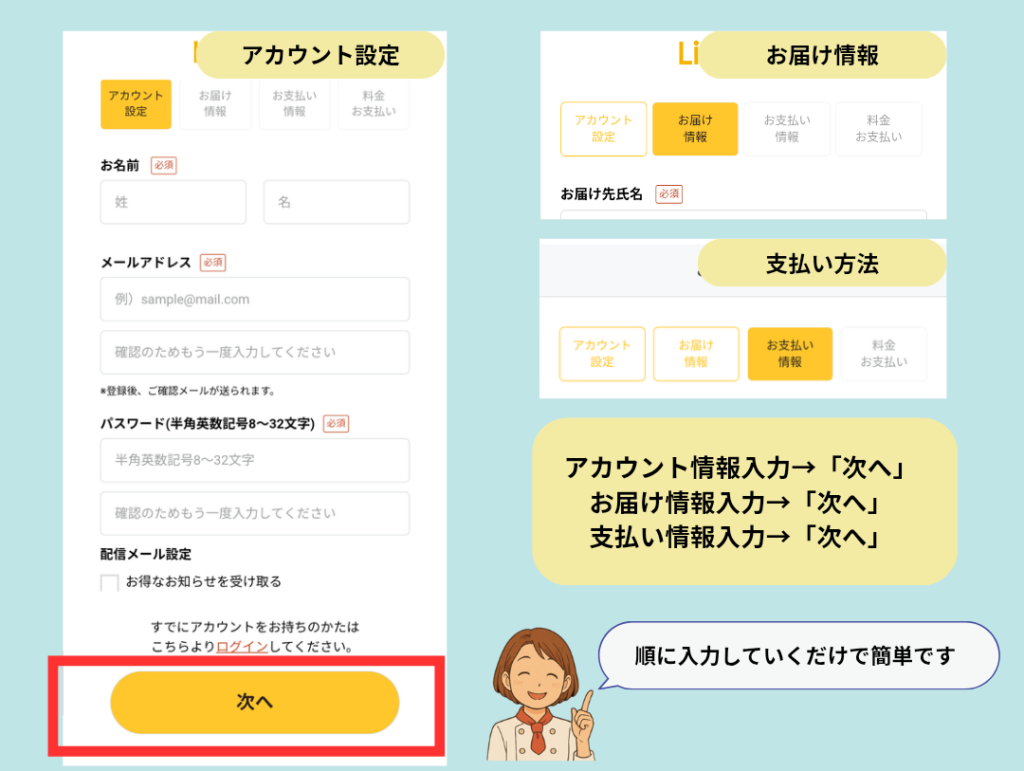
Task: Select お届け情報 tab on payment screen
Action: click(696, 354)
